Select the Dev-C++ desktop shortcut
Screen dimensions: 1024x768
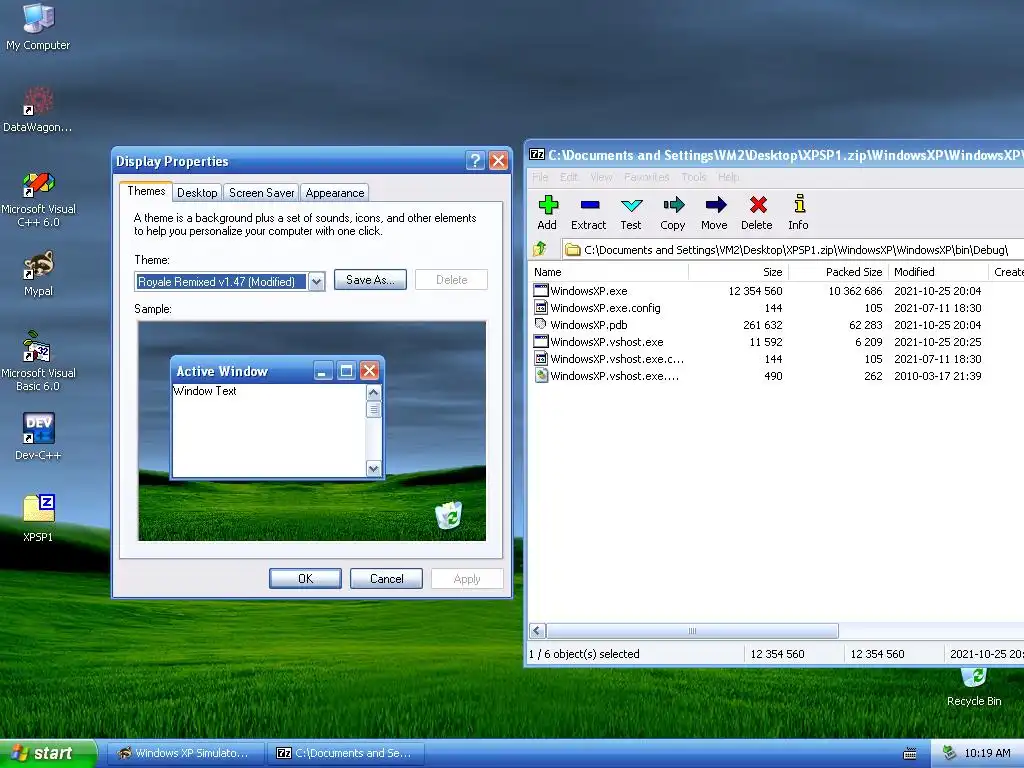(x=38, y=436)
